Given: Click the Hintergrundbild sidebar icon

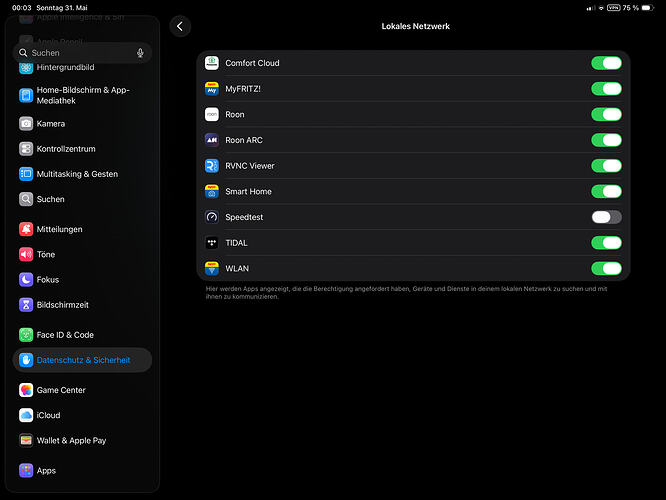Looking at the screenshot, I should (26, 67).
